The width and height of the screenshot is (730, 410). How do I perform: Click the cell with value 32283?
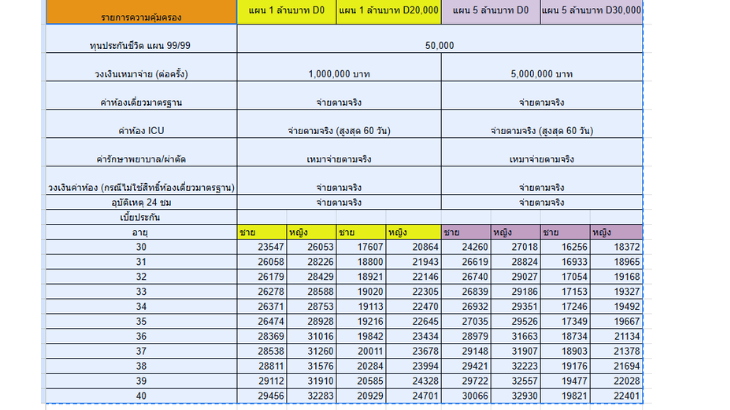tap(313, 396)
